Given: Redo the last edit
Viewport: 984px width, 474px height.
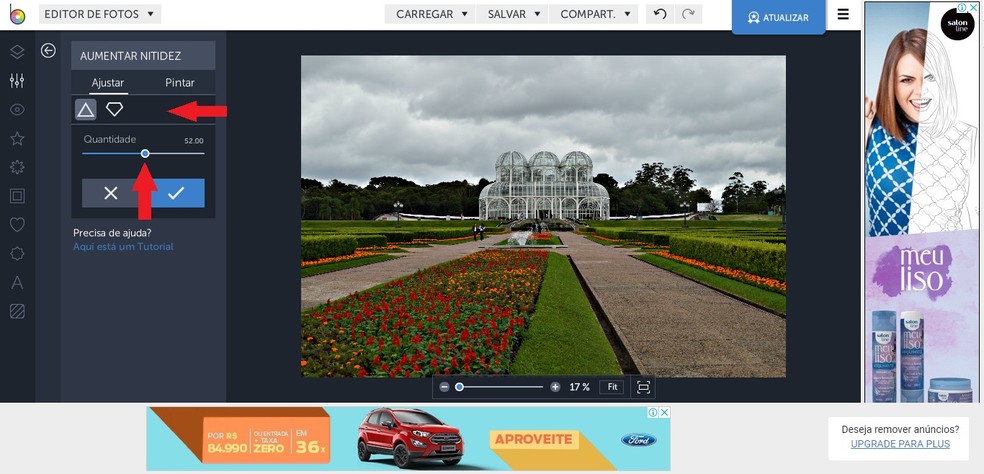Looking at the screenshot, I should (x=688, y=14).
